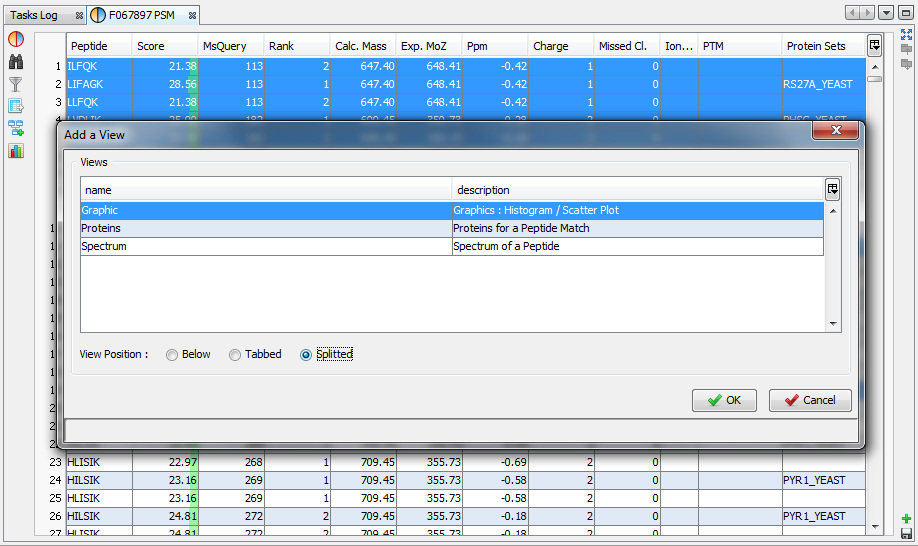Click the blue expand-arrows fullscreen icon

click(x=906, y=34)
